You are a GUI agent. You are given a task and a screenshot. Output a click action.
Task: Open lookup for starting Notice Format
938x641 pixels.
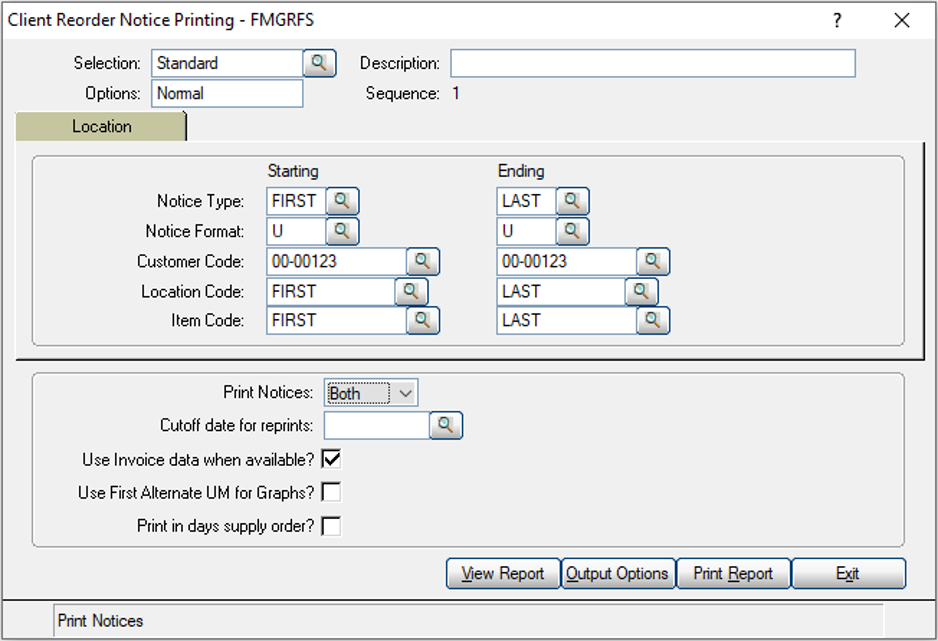click(342, 231)
